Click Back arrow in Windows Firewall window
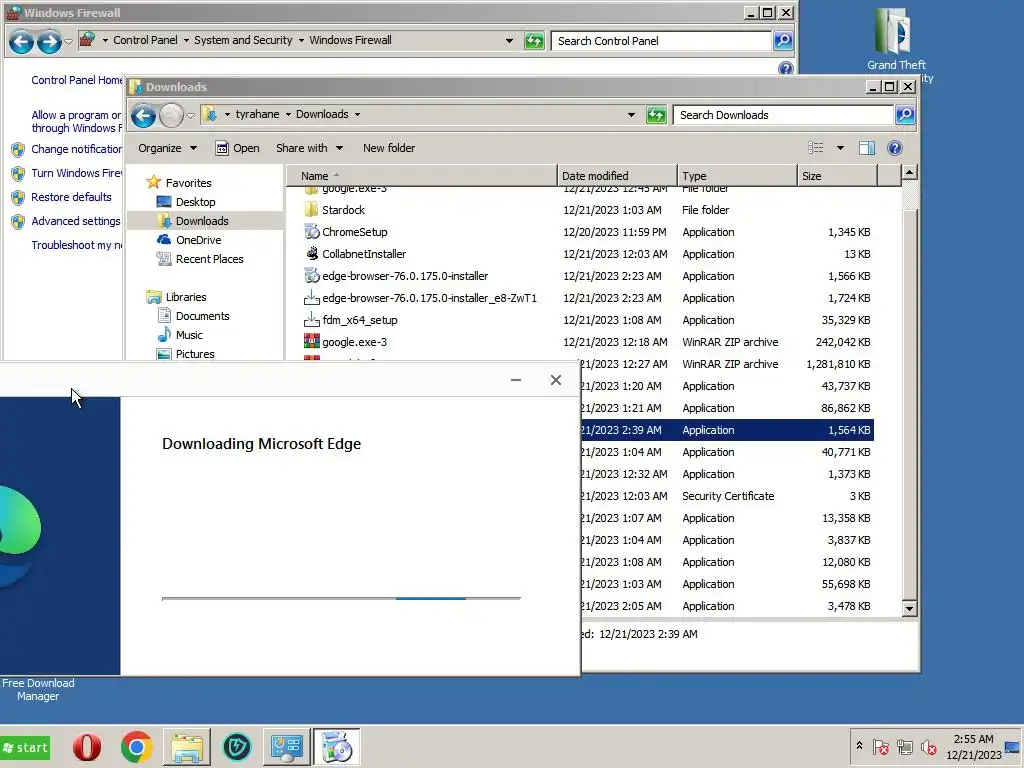This screenshot has width=1024, height=768. 22,42
